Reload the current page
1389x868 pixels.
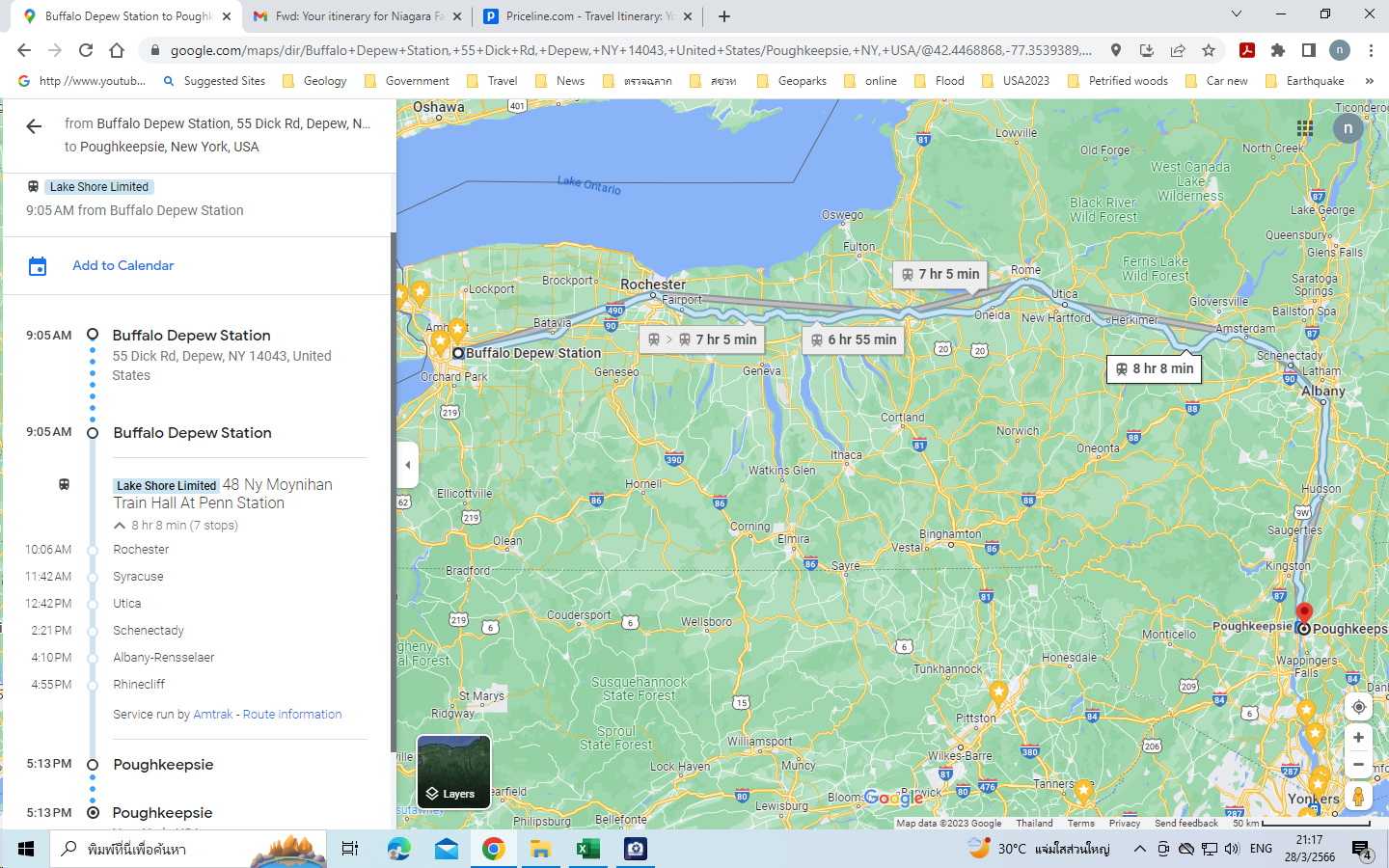tap(86, 50)
